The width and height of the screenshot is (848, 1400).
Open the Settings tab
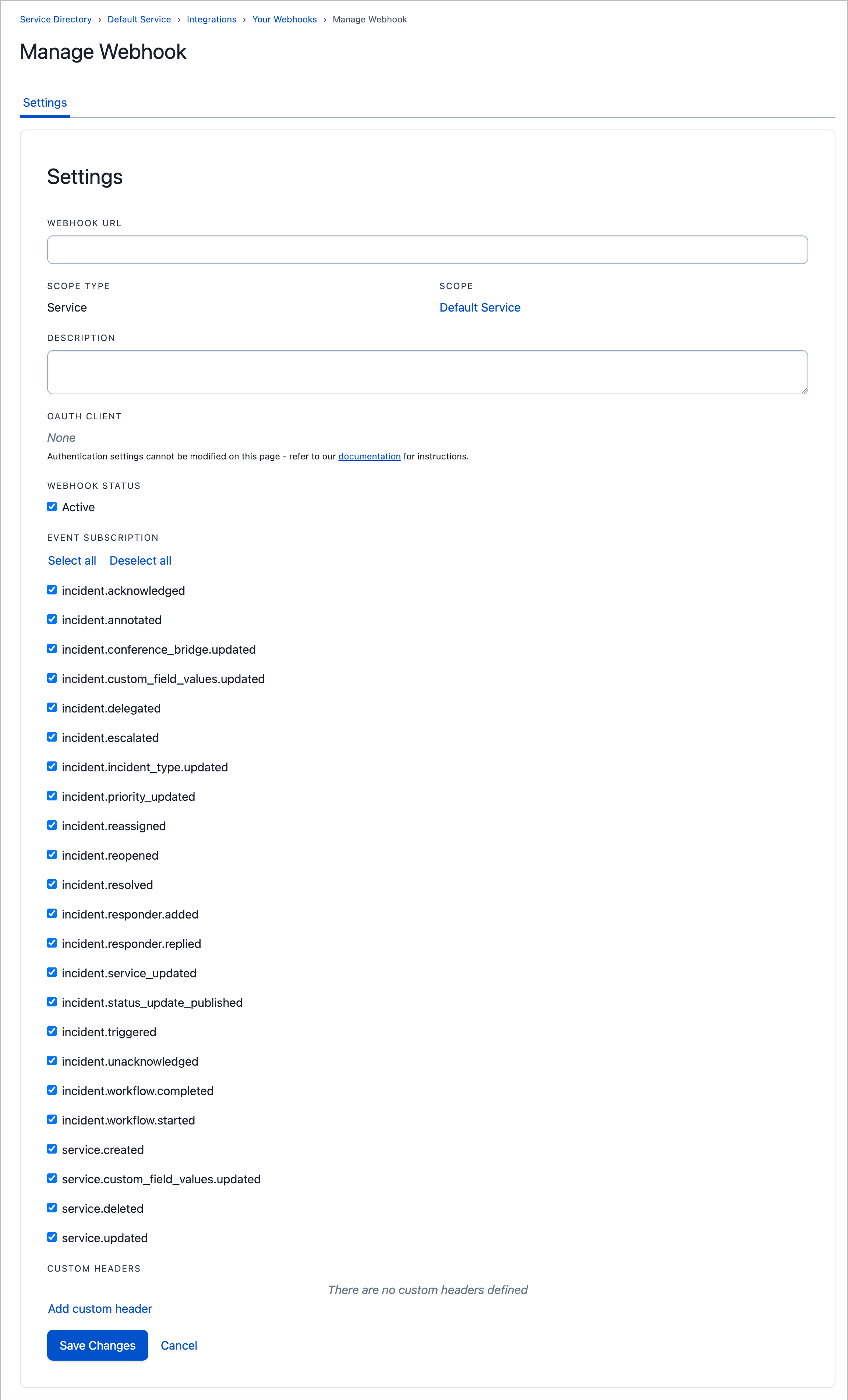(45, 103)
